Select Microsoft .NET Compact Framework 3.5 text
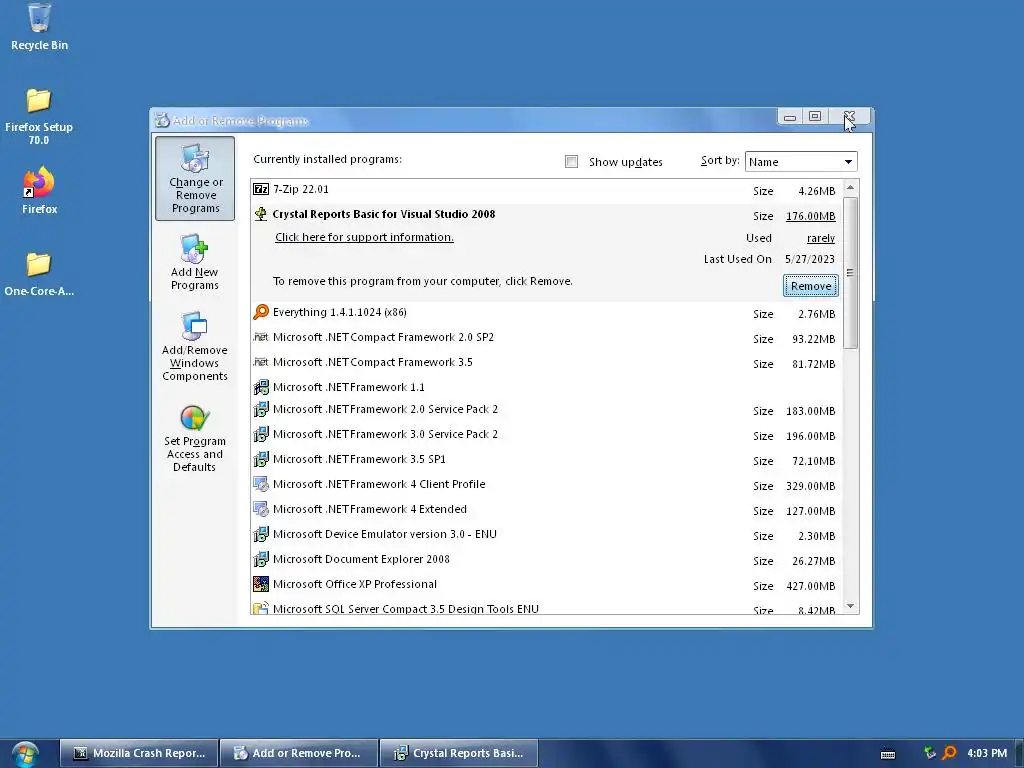The width and height of the screenshot is (1024, 768). tap(372, 362)
